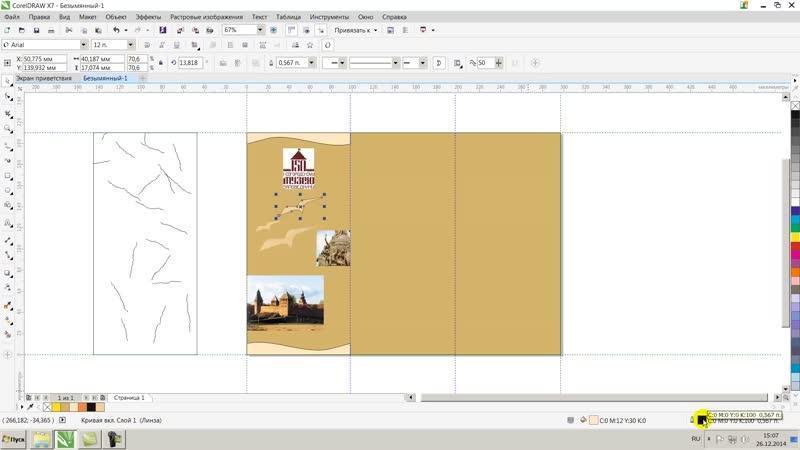
Task: Select the Pick tool in toolbox
Action: [10, 81]
